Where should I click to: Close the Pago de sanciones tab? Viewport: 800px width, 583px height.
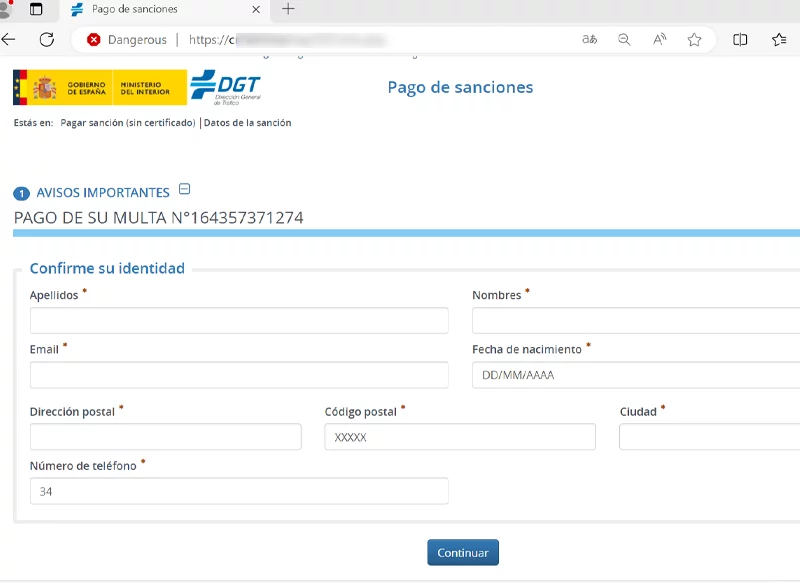[x=256, y=9]
